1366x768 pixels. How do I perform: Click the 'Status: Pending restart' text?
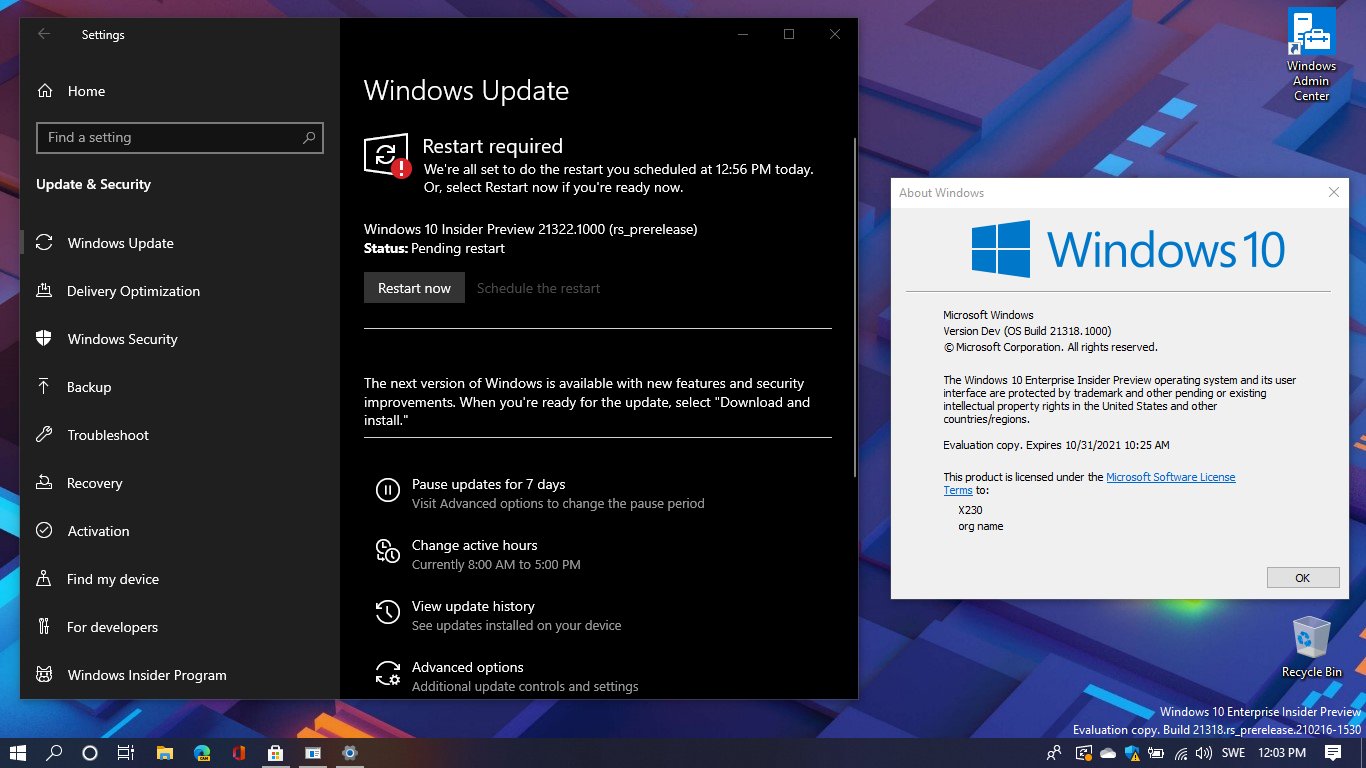pyautogui.click(x=434, y=248)
